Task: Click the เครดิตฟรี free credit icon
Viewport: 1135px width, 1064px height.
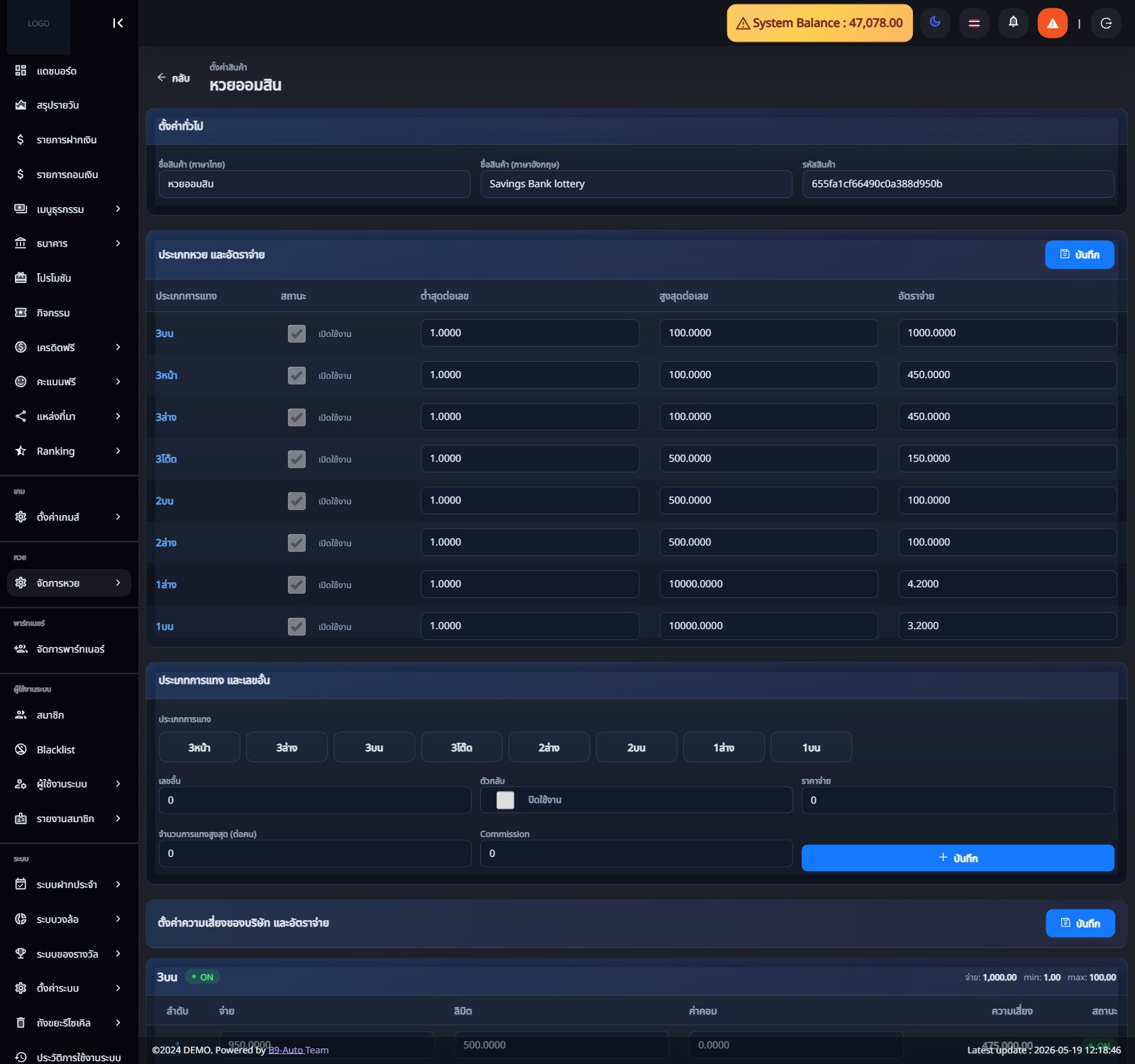Action: [x=21, y=348]
